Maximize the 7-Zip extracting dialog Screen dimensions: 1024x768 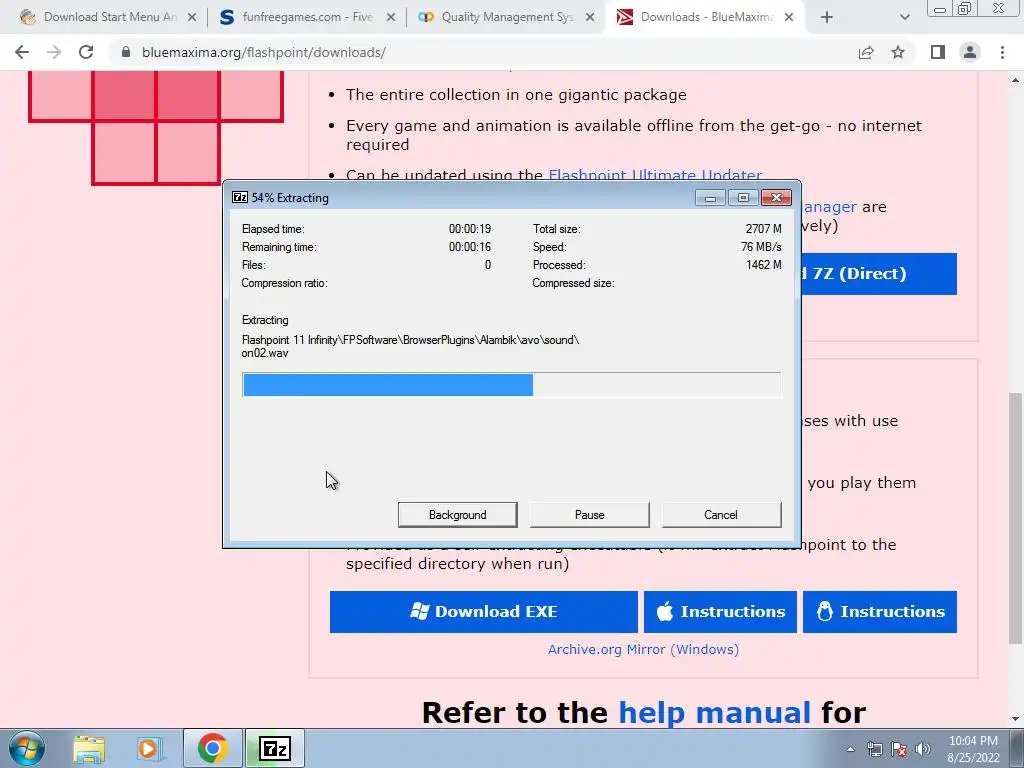743,197
